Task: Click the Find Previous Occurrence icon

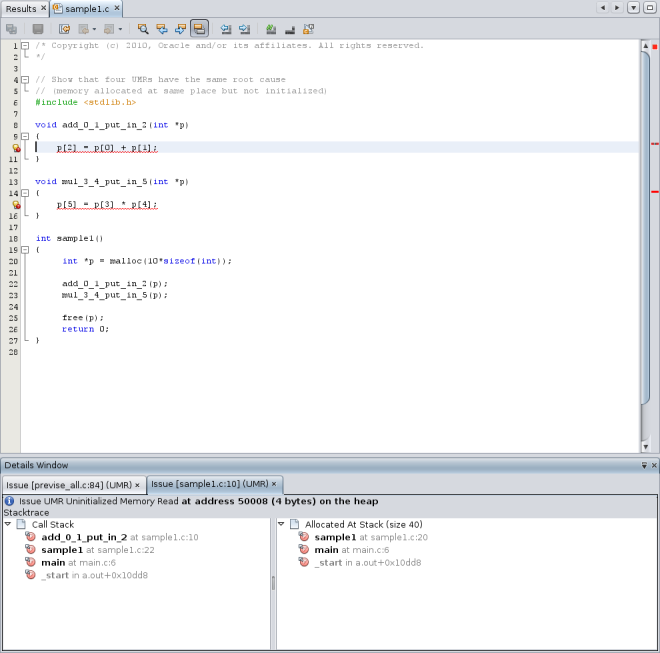Action: pyautogui.click(x=162, y=29)
